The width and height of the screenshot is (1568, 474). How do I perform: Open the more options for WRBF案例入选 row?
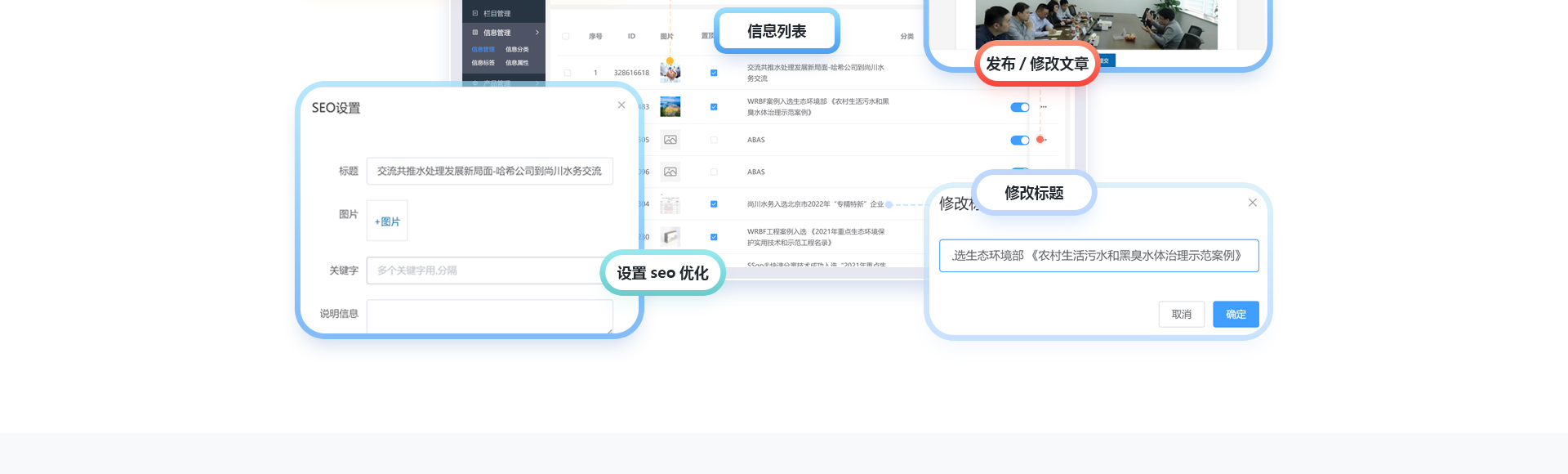tap(1044, 107)
